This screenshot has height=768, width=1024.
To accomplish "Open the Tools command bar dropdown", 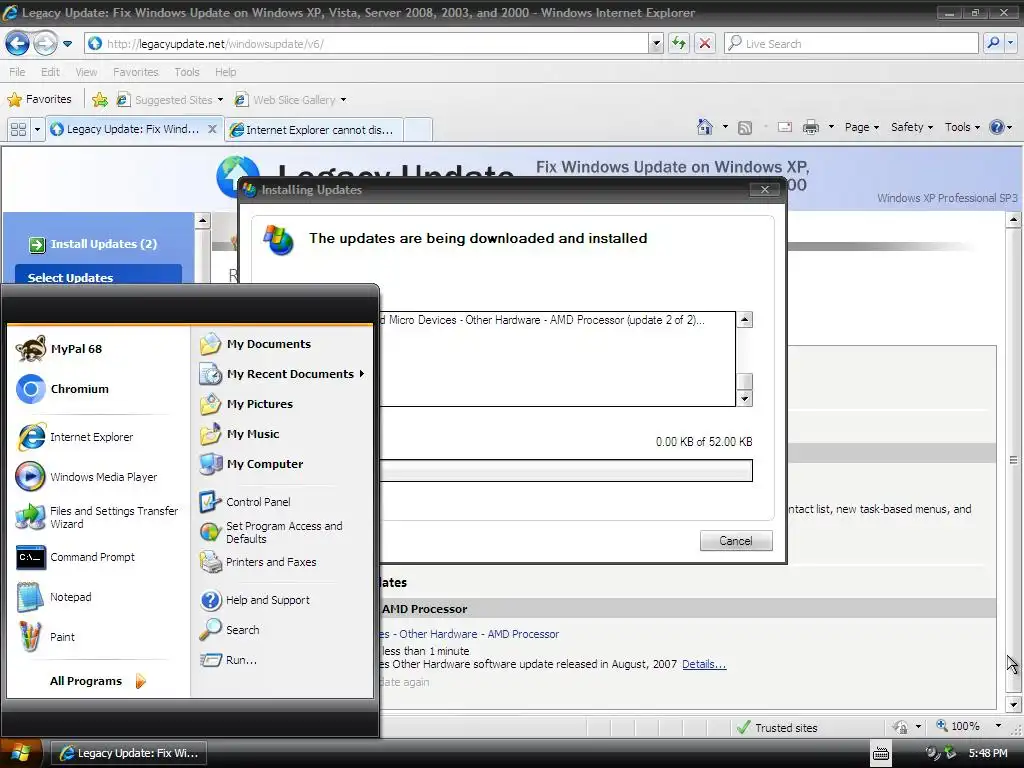I will coord(963,127).
